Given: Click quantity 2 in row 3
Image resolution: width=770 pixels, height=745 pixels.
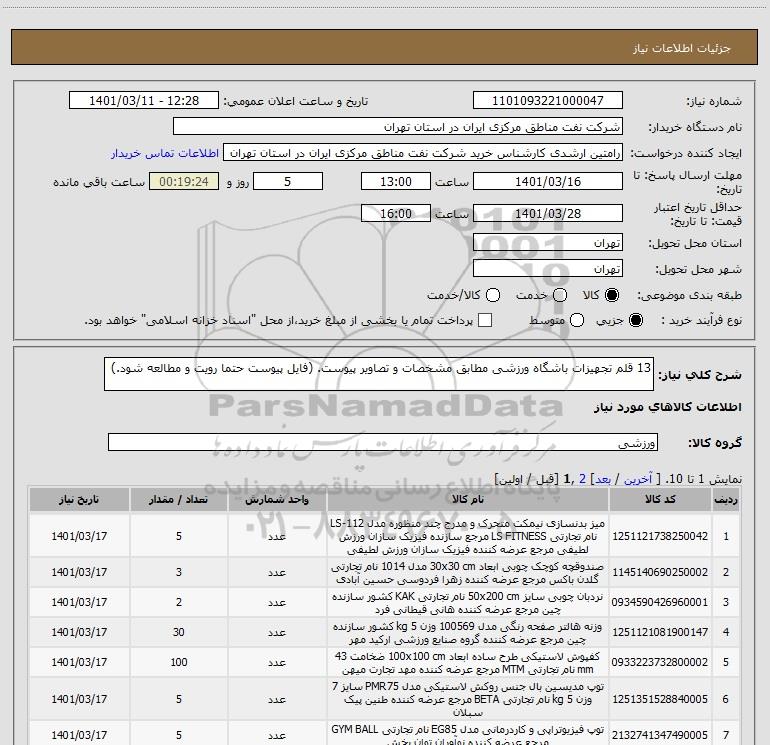Looking at the screenshot, I should [x=179, y=602].
